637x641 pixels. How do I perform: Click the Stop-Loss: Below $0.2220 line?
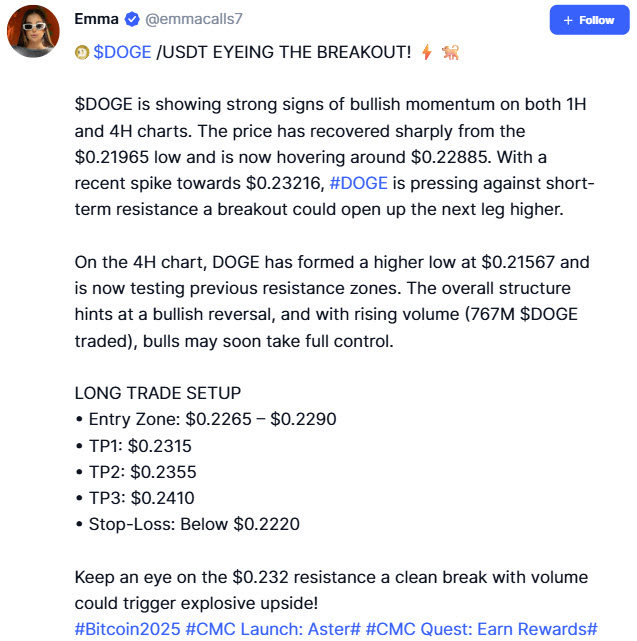coord(188,524)
